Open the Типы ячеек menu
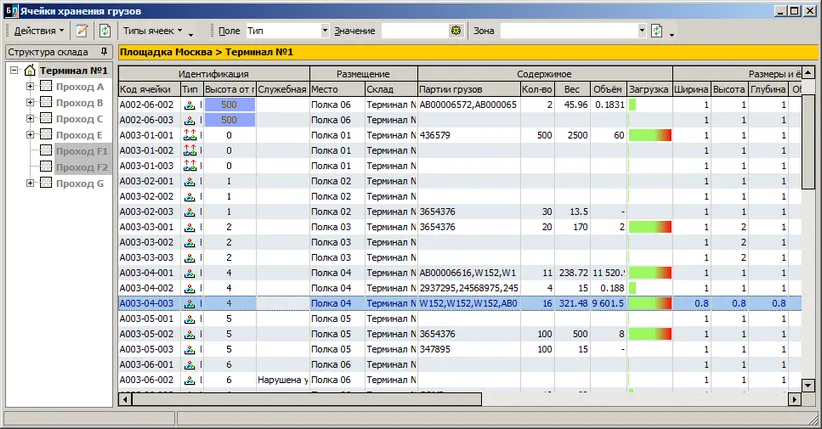The width and height of the screenshot is (822, 429). tap(164, 31)
